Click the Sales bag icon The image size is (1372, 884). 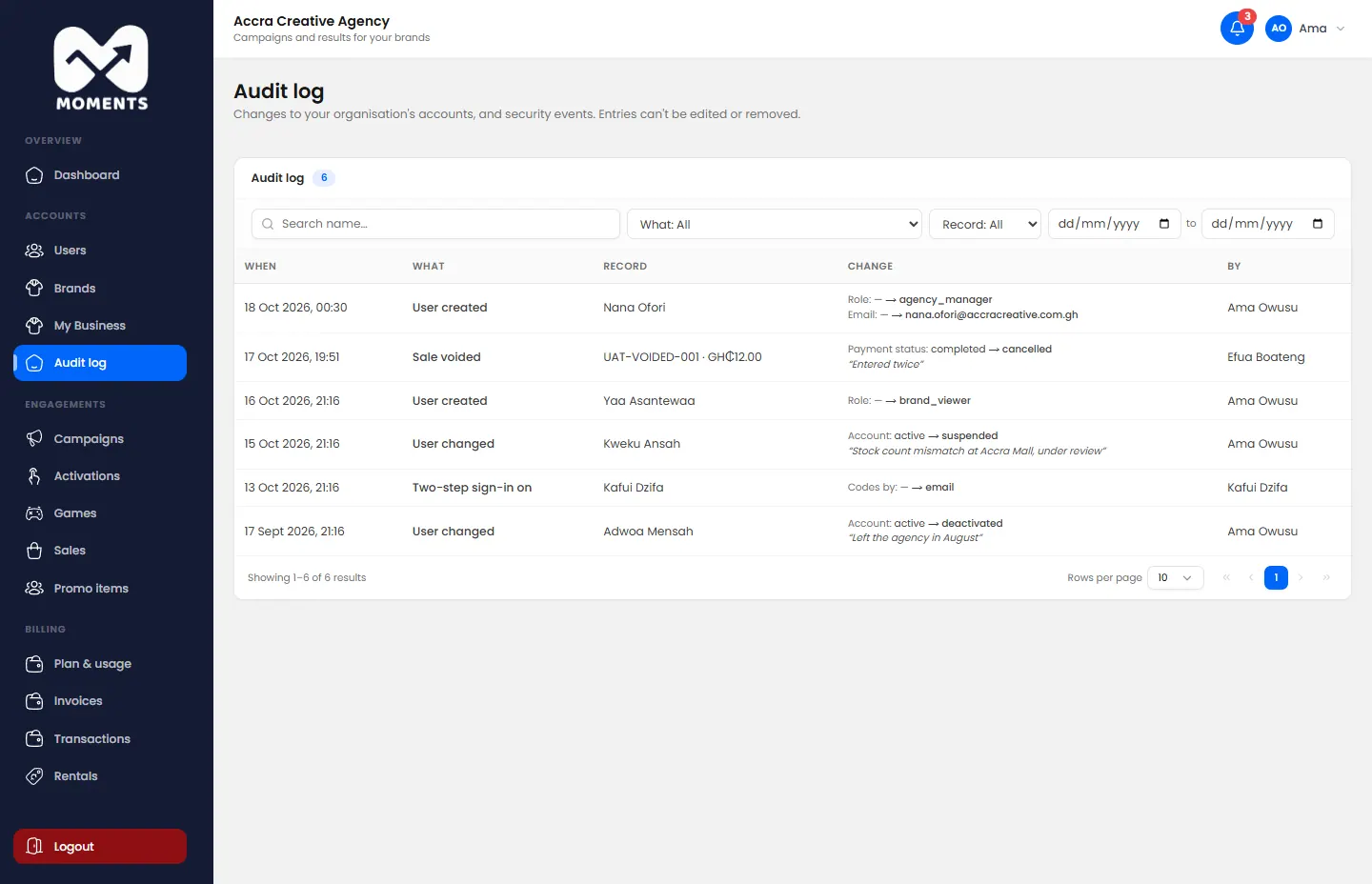click(x=34, y=551)
